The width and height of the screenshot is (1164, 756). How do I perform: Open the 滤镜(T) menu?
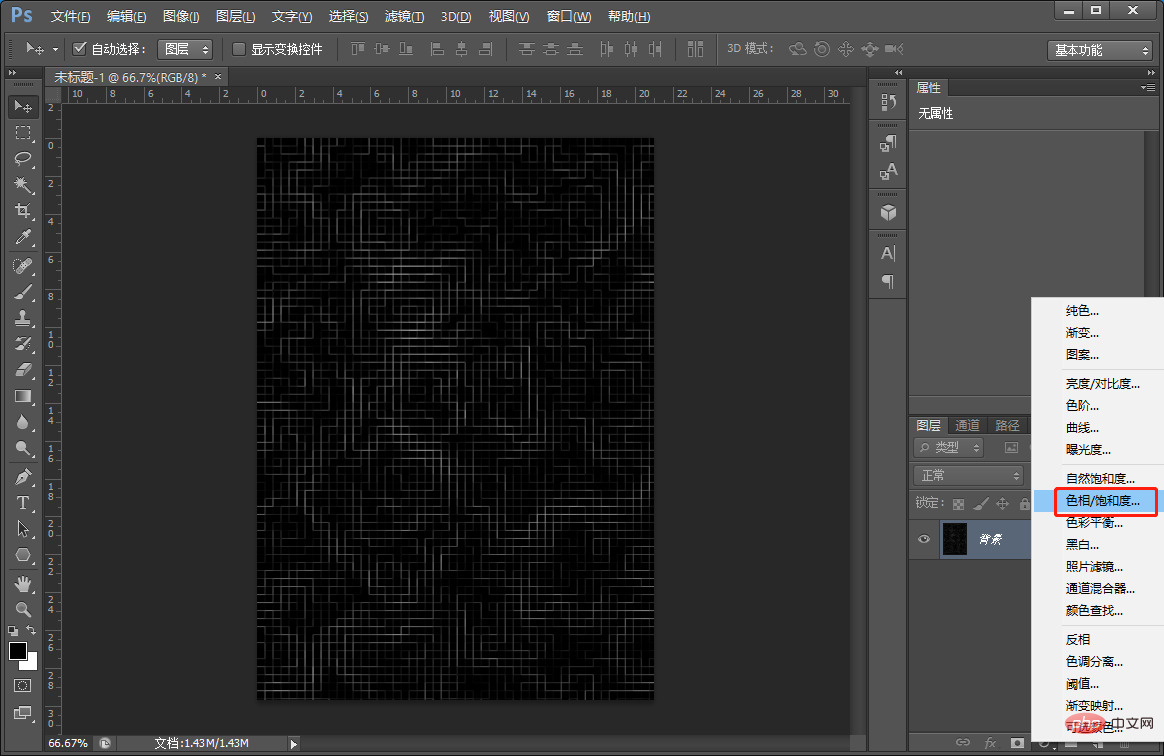(405, 16)
